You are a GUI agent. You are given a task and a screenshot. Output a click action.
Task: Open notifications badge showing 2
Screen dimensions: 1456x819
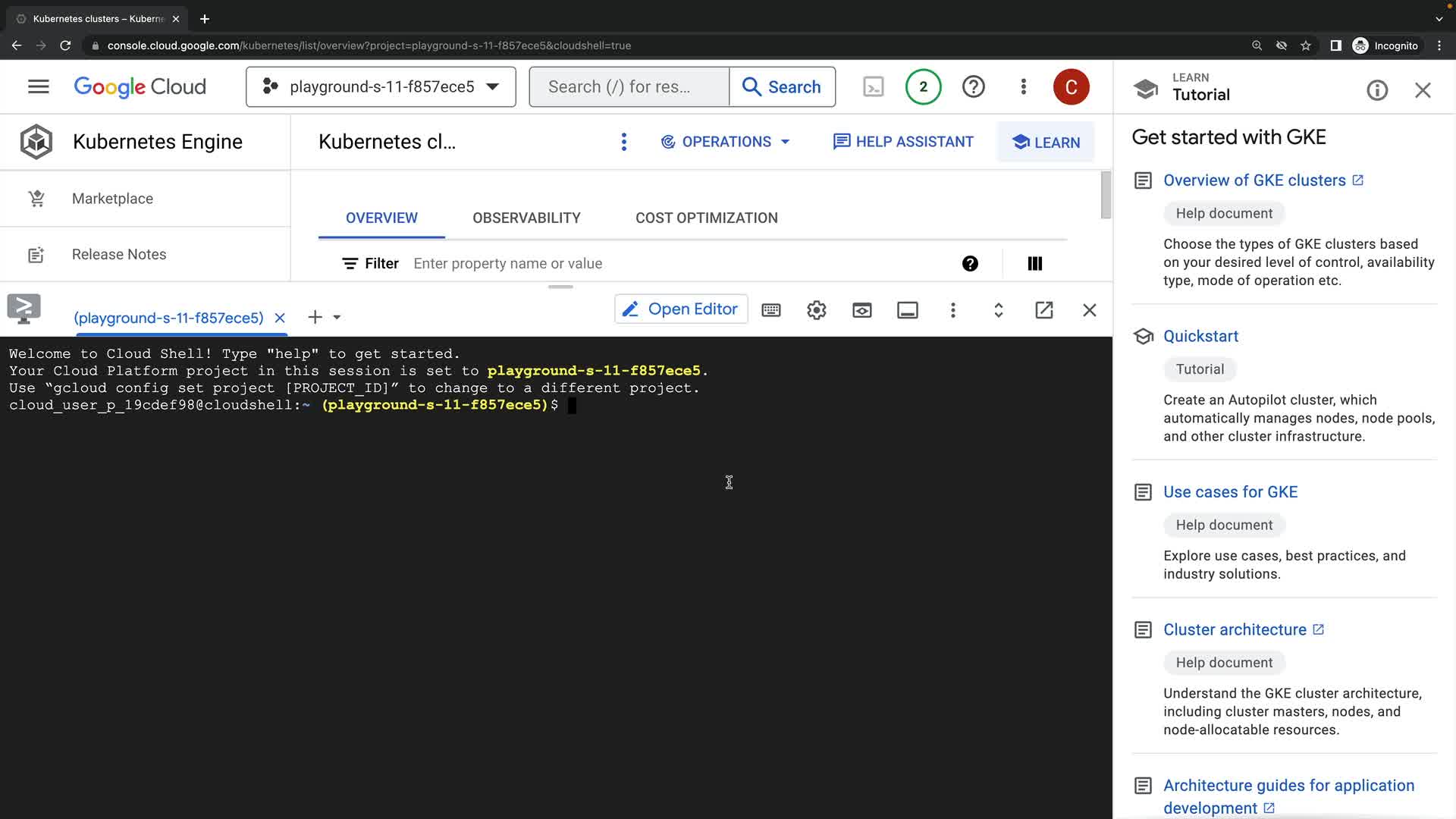tap(923, 86)
